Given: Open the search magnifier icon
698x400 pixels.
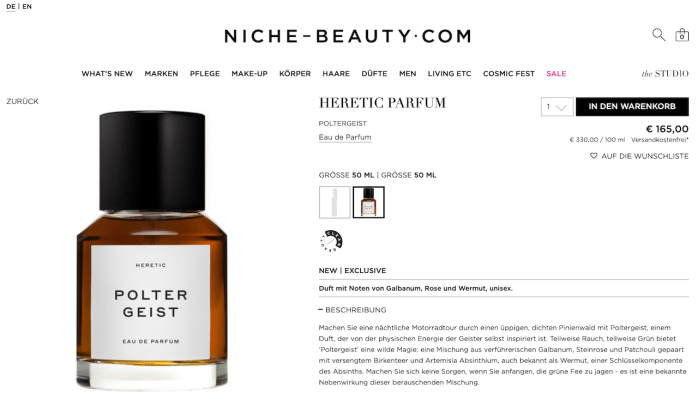Looking at the screenshot, I should [658, 35].
